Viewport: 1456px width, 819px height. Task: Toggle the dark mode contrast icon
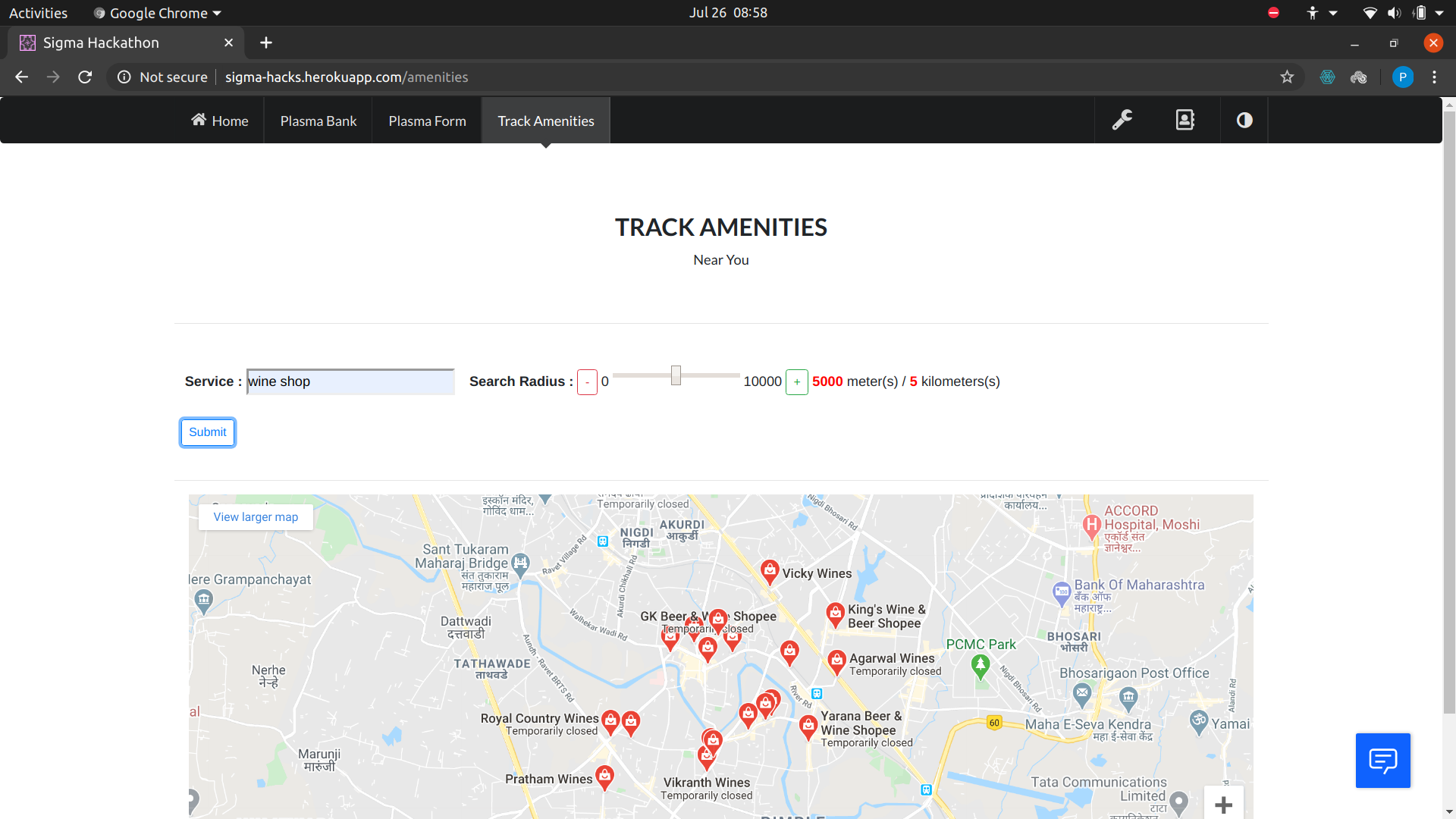(1244, 120)
